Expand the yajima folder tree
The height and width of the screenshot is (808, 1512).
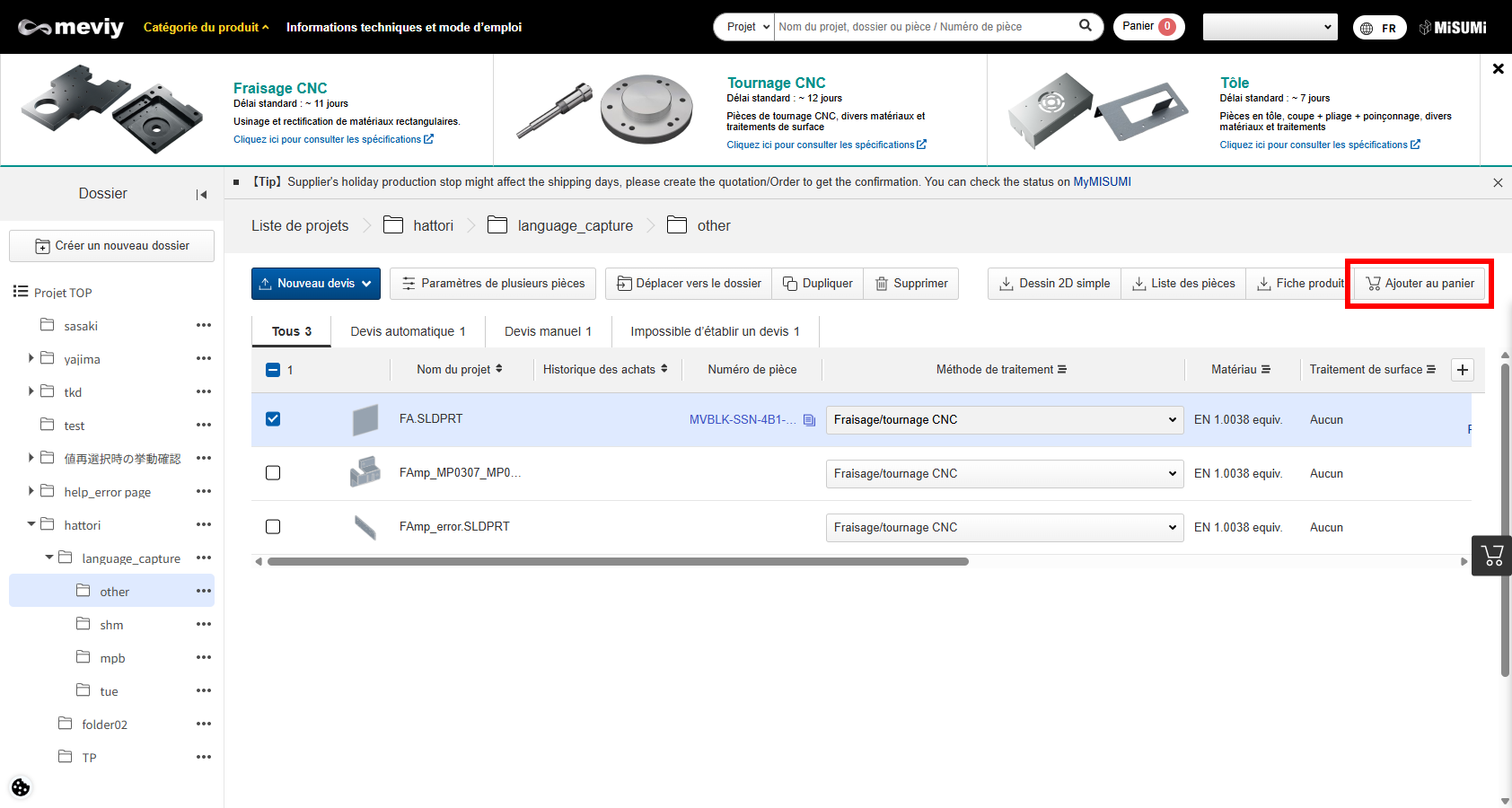coord(31,358)
